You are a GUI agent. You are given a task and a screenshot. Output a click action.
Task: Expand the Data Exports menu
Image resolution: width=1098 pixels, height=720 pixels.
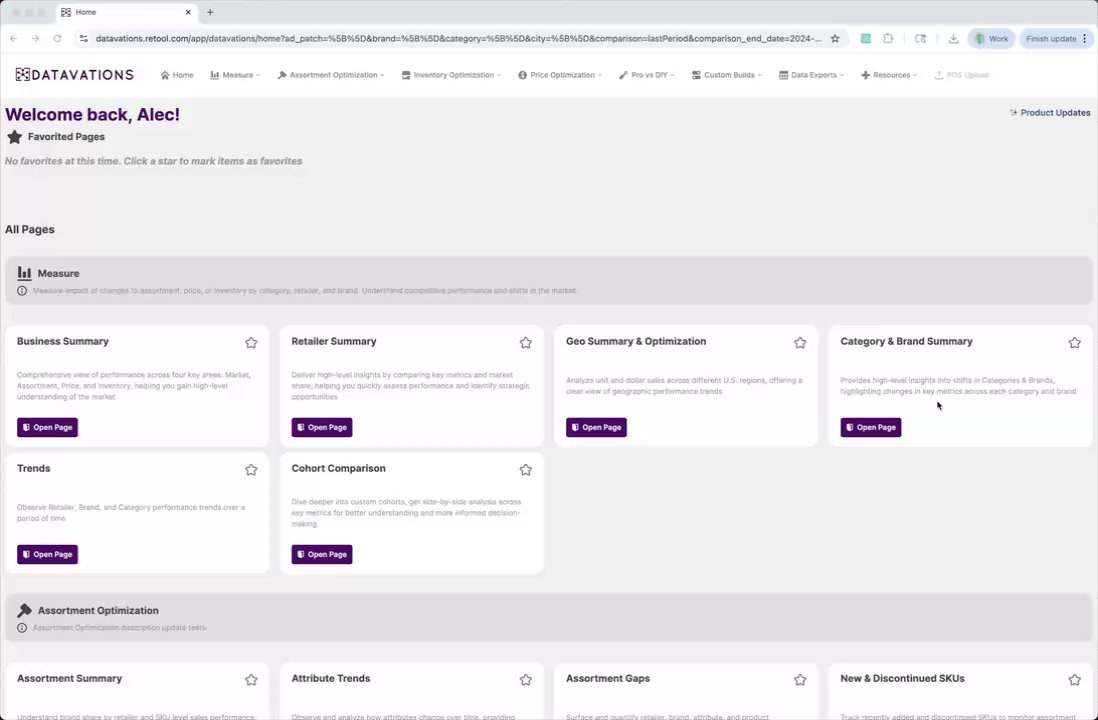(x=812, y=75)
